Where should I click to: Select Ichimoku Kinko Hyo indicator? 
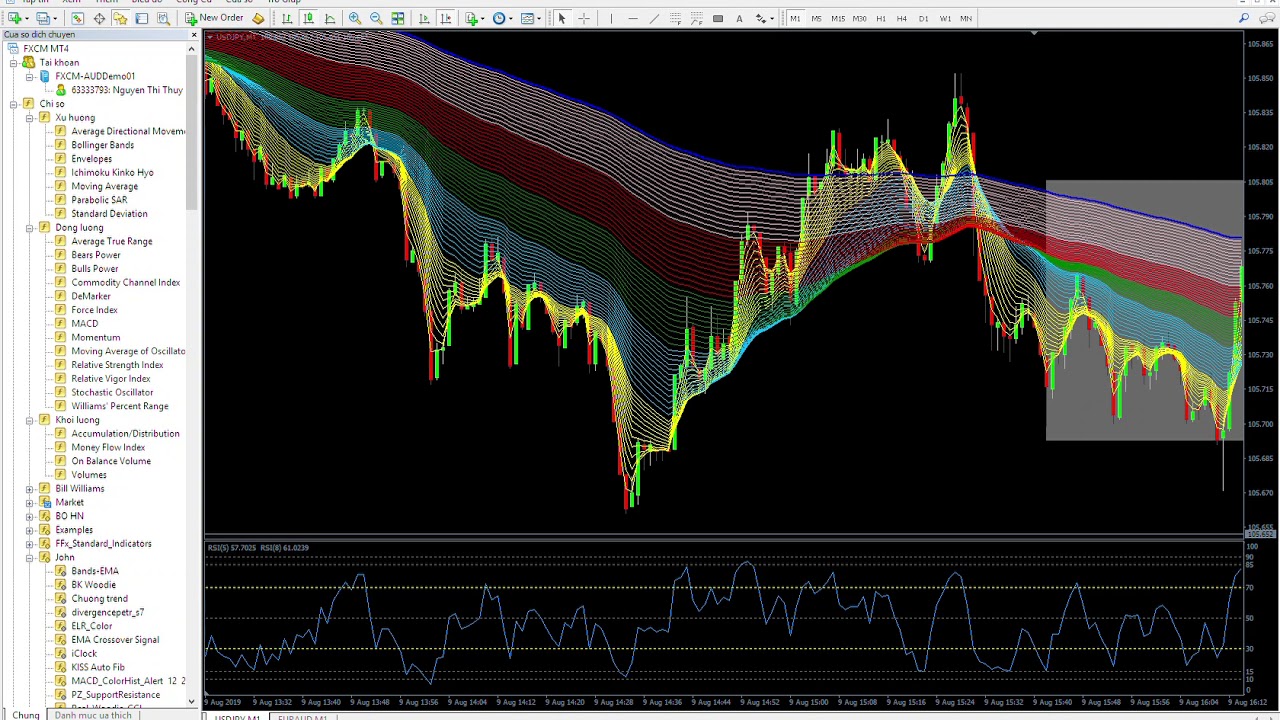pos(112,172)
